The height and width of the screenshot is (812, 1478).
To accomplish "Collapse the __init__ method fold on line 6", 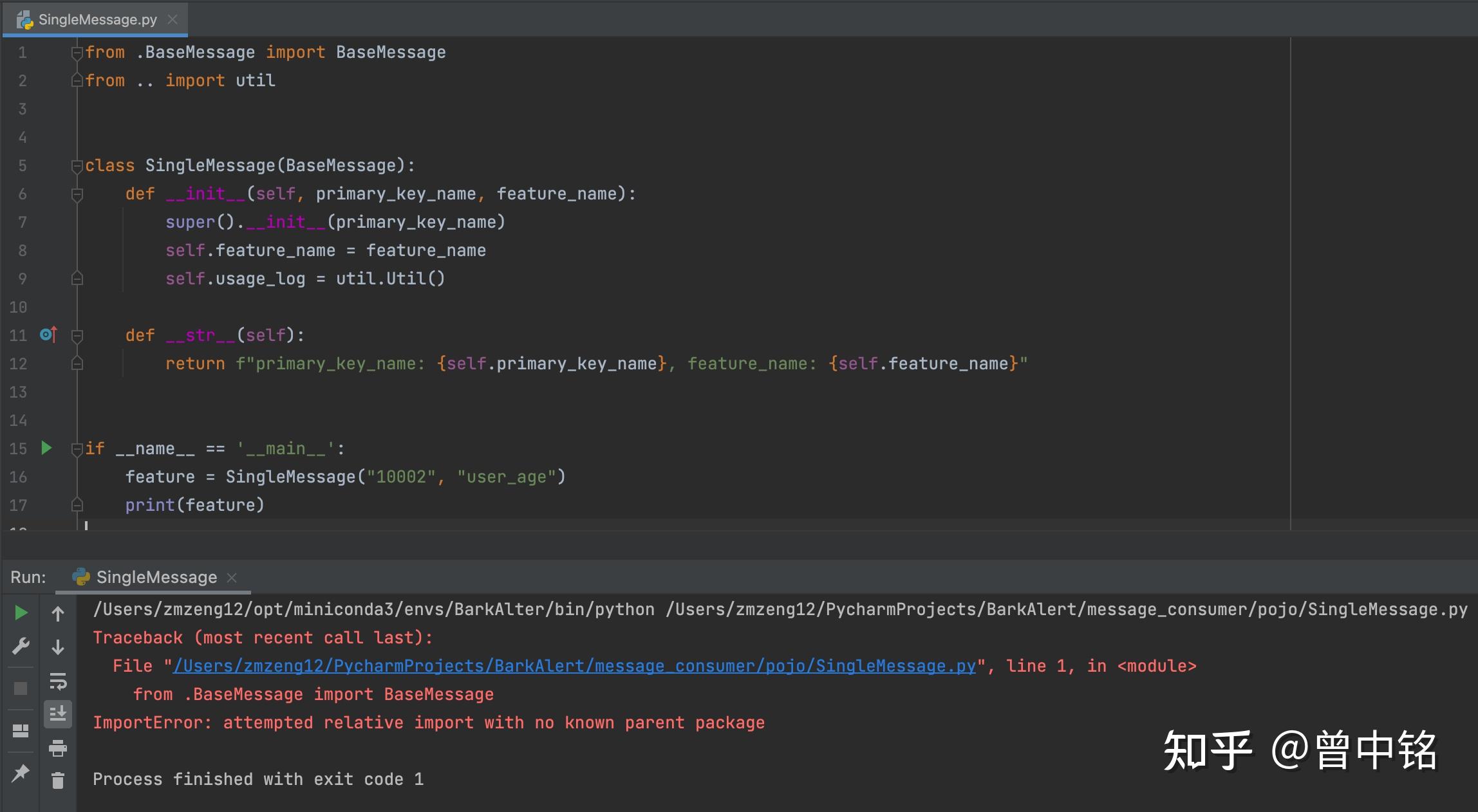I will 77,194.
